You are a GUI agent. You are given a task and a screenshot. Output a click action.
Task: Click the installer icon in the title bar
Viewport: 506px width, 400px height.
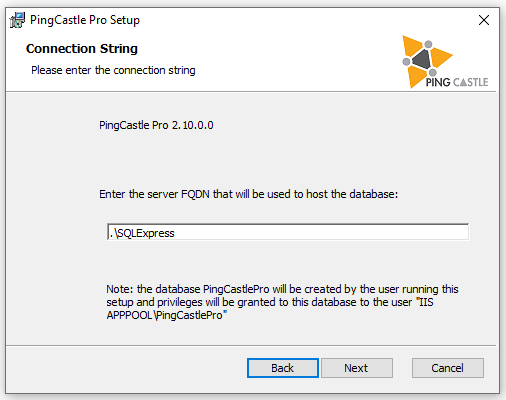17,20
